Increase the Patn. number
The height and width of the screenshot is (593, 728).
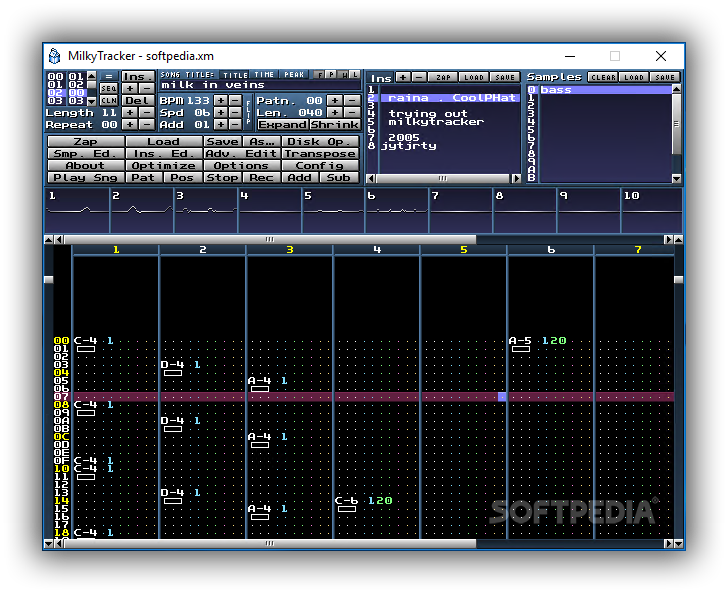(x=334, y=100)
